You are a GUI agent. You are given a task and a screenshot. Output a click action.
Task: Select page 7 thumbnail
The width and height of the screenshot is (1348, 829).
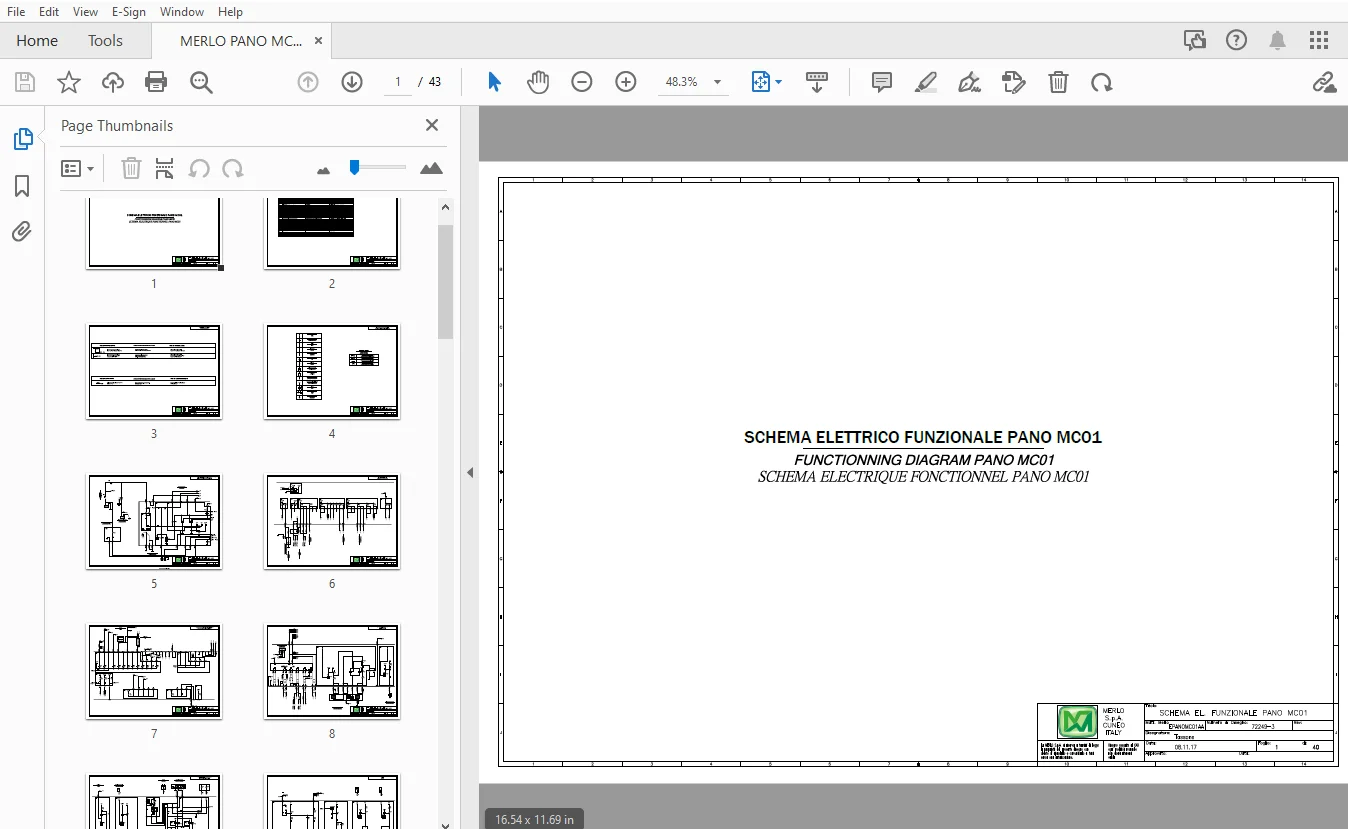point(154,671)
